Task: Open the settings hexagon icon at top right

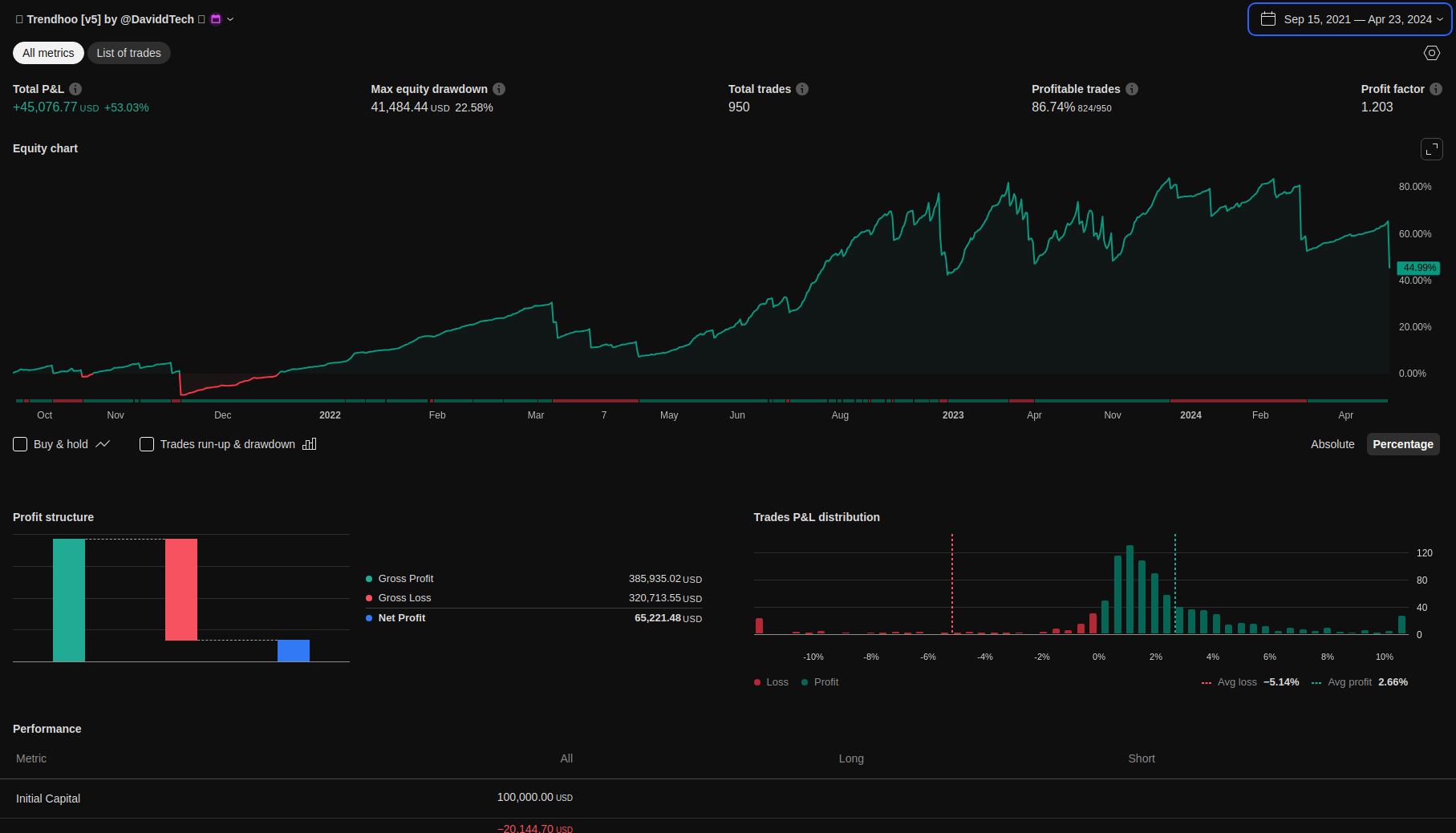Action: [1431, 53]
